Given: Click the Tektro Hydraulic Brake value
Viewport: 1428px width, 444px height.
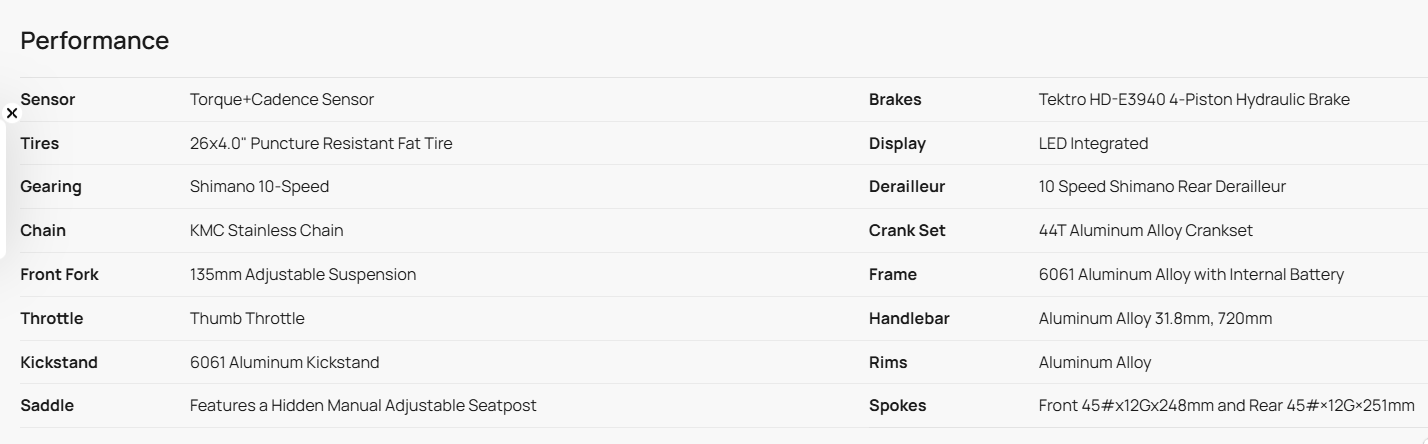Looking at the screenshot, I should point(1193,100).
